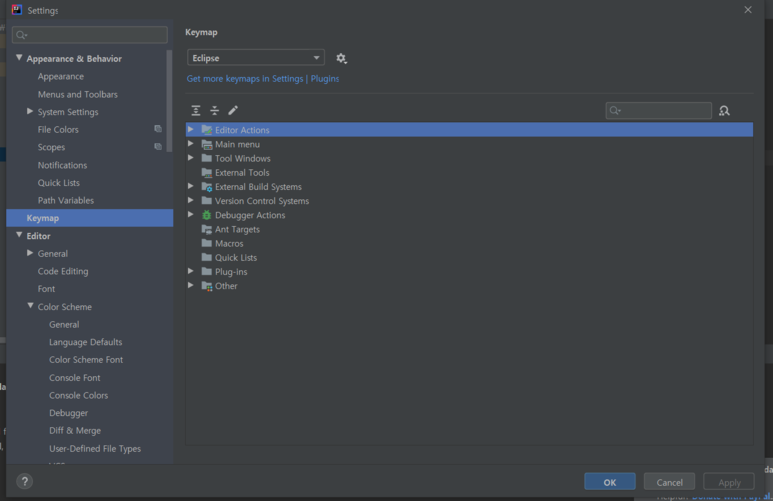Open Menus and Toolbars settings
This screenshot has height=501, width=773.
pos(77,94)
